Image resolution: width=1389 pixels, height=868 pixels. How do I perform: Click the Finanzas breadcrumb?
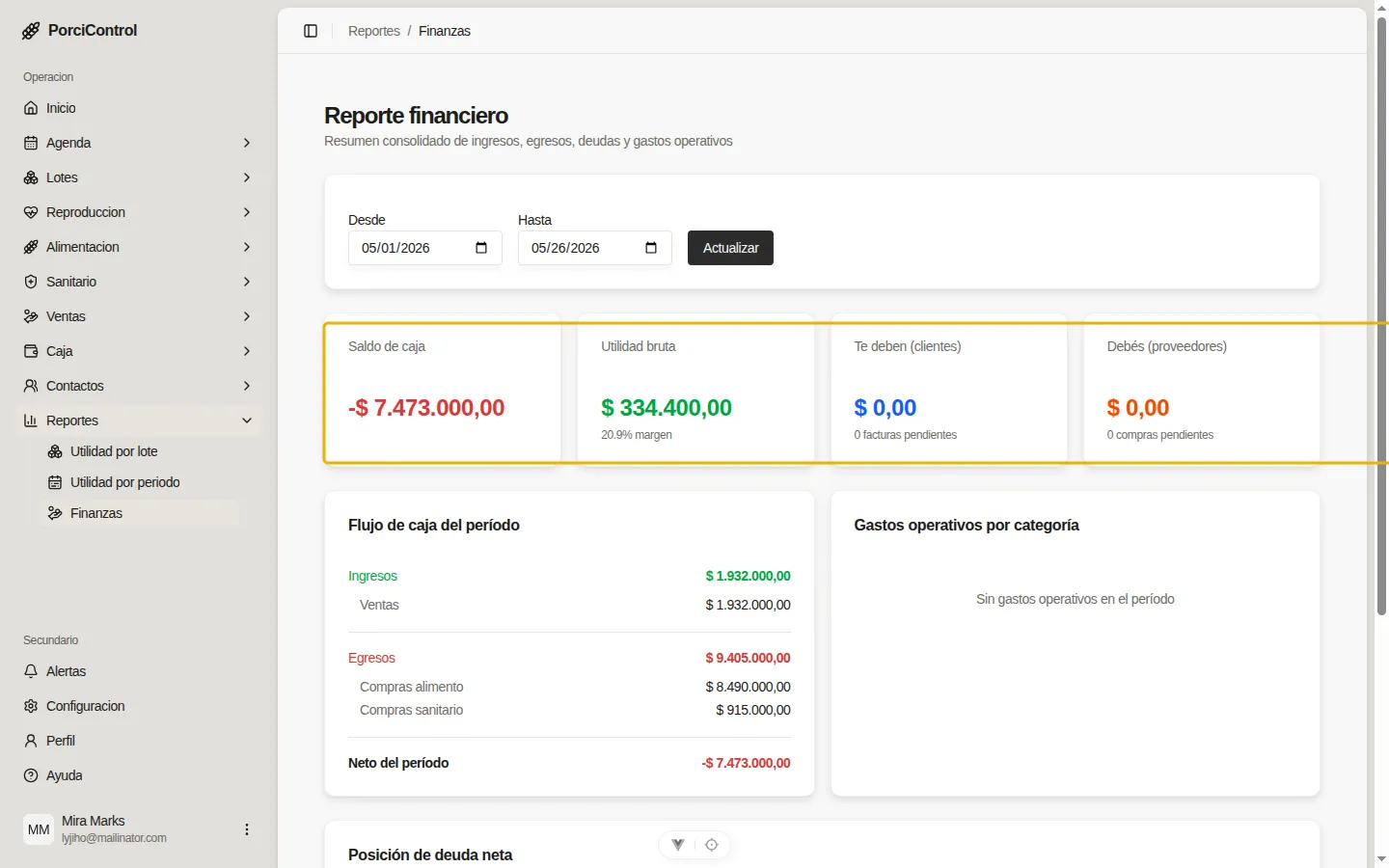click(445, 31)
